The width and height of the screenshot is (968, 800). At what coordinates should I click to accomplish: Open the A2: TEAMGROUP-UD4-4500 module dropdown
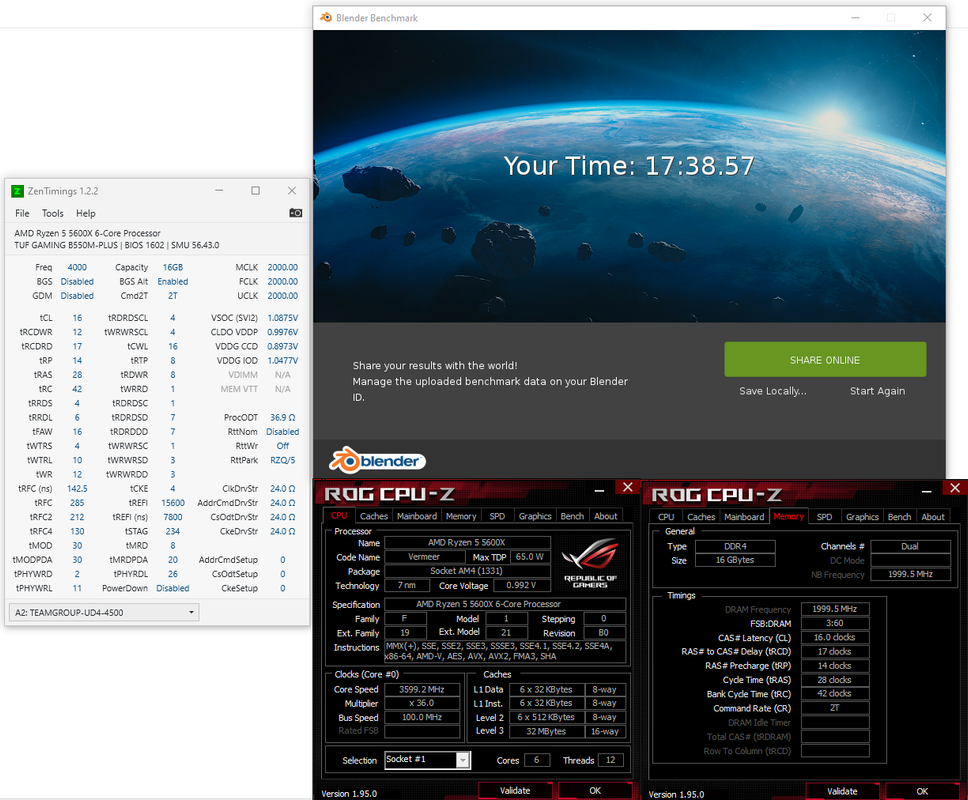tap(104, 612)
